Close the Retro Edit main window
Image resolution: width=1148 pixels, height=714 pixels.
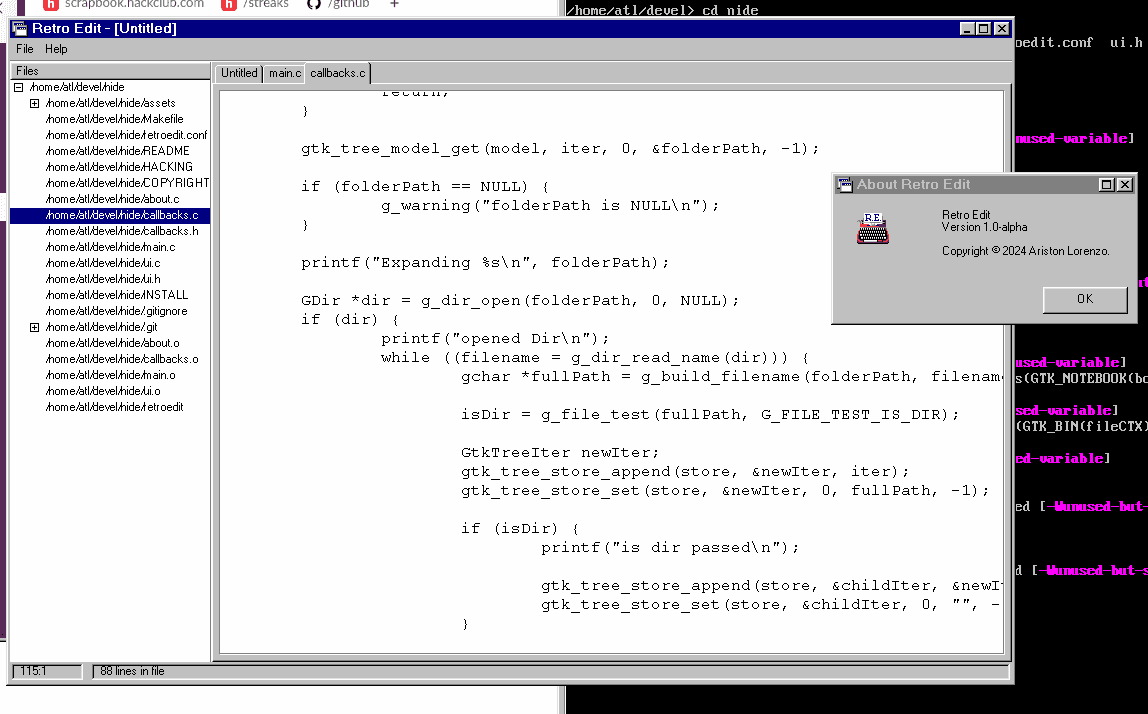(1002, 29)
